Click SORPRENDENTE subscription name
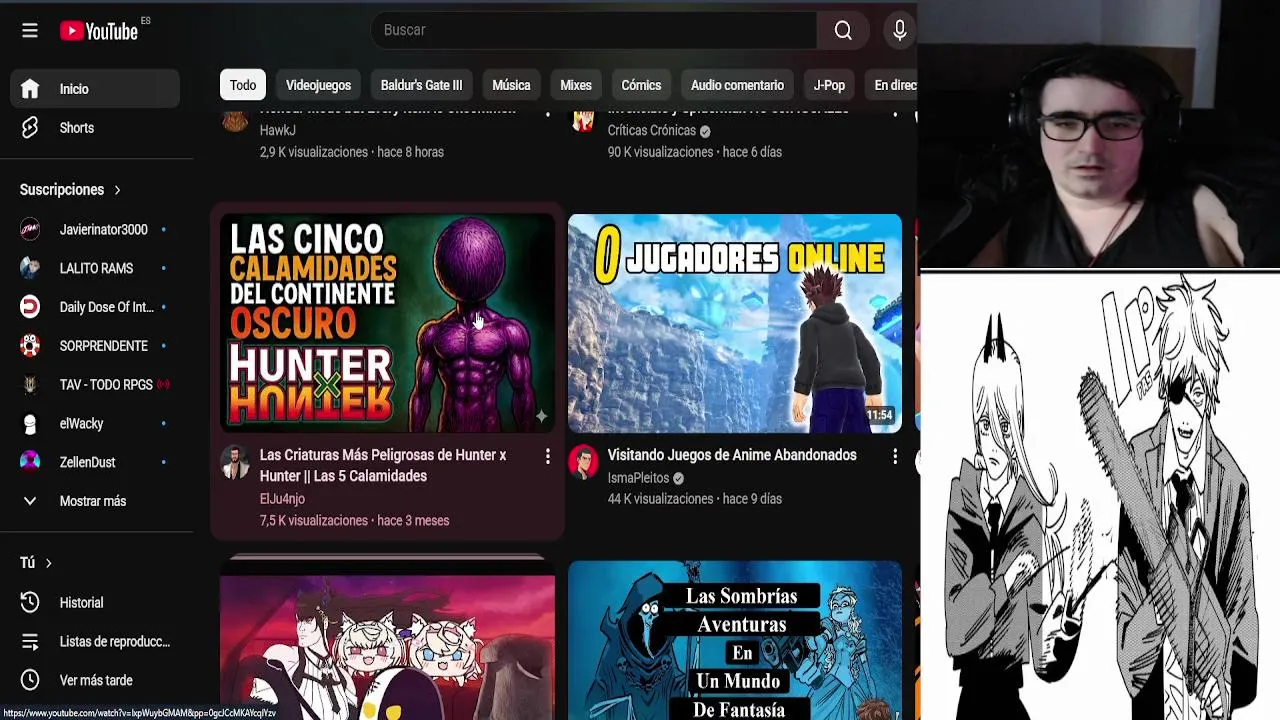 click(103, 346)
